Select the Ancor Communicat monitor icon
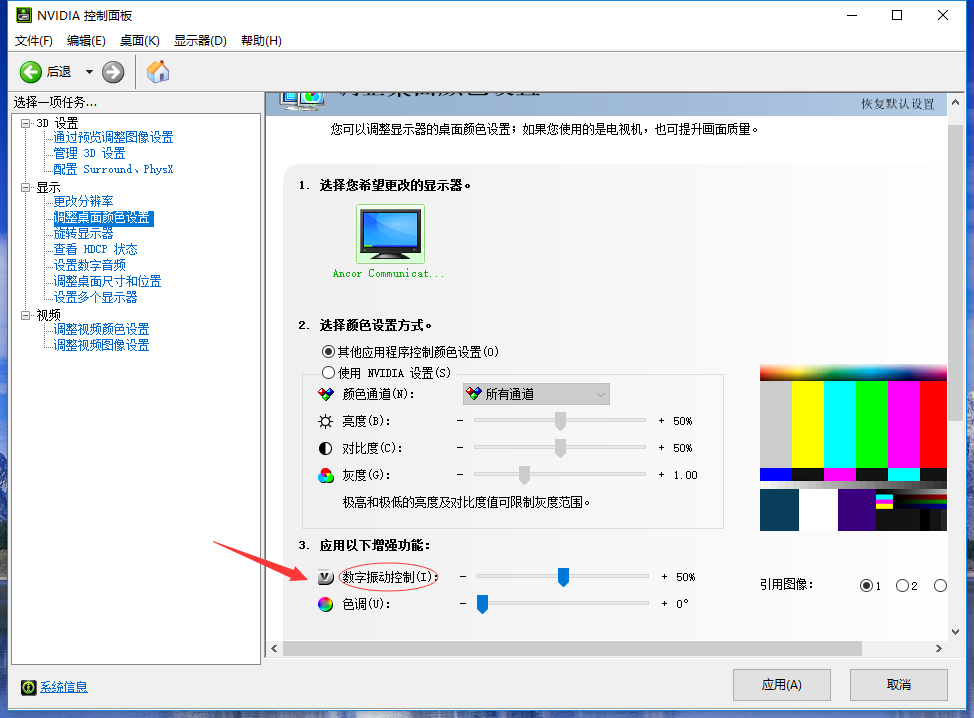The image size is (974, 718). point(390,234)
